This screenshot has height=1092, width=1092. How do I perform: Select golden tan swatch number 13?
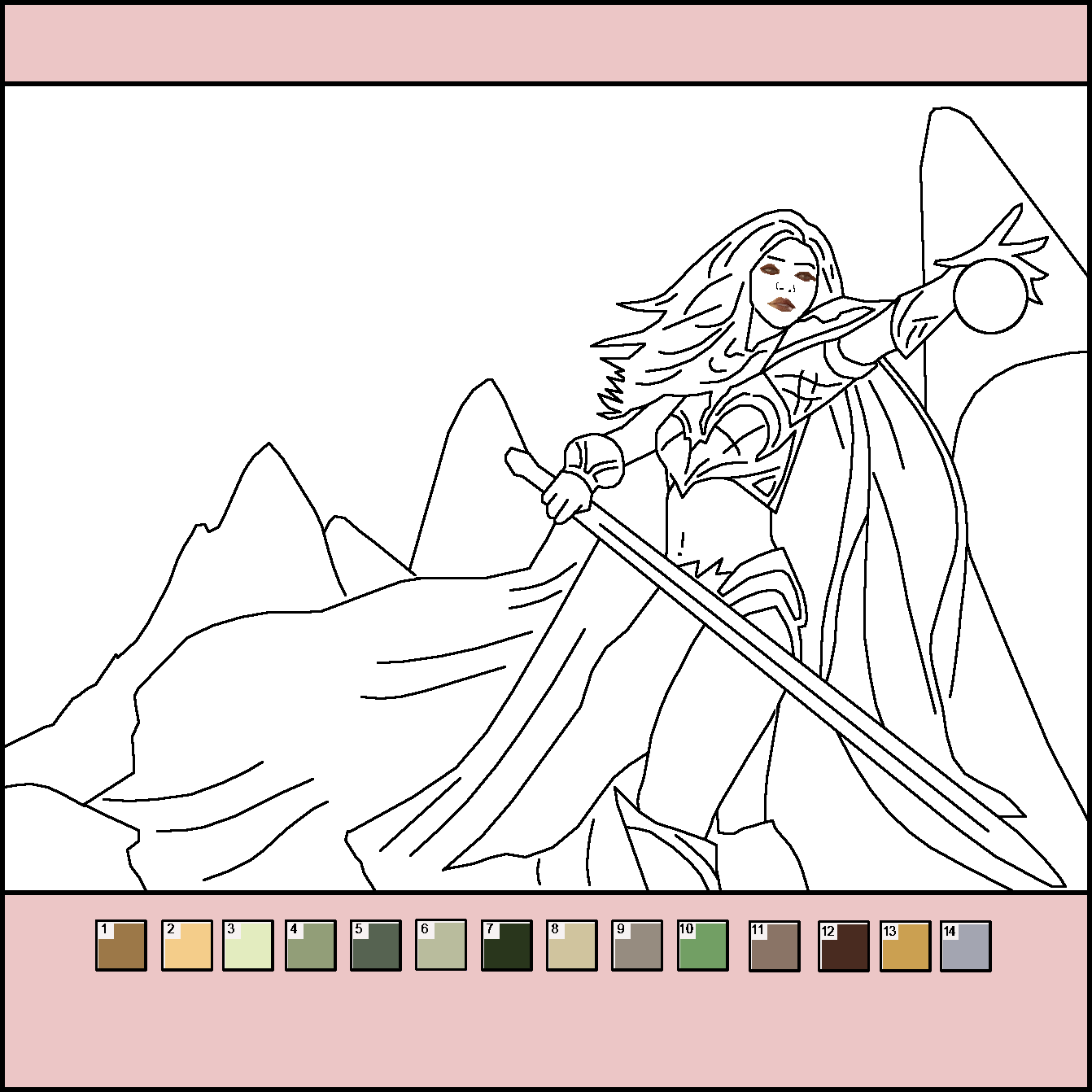coord(906,947)
